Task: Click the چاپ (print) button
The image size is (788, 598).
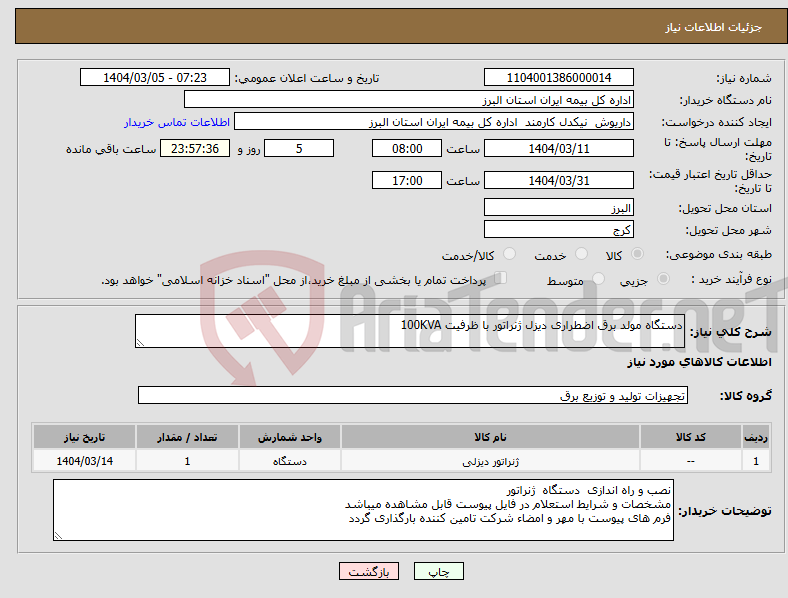Action: 439,571
